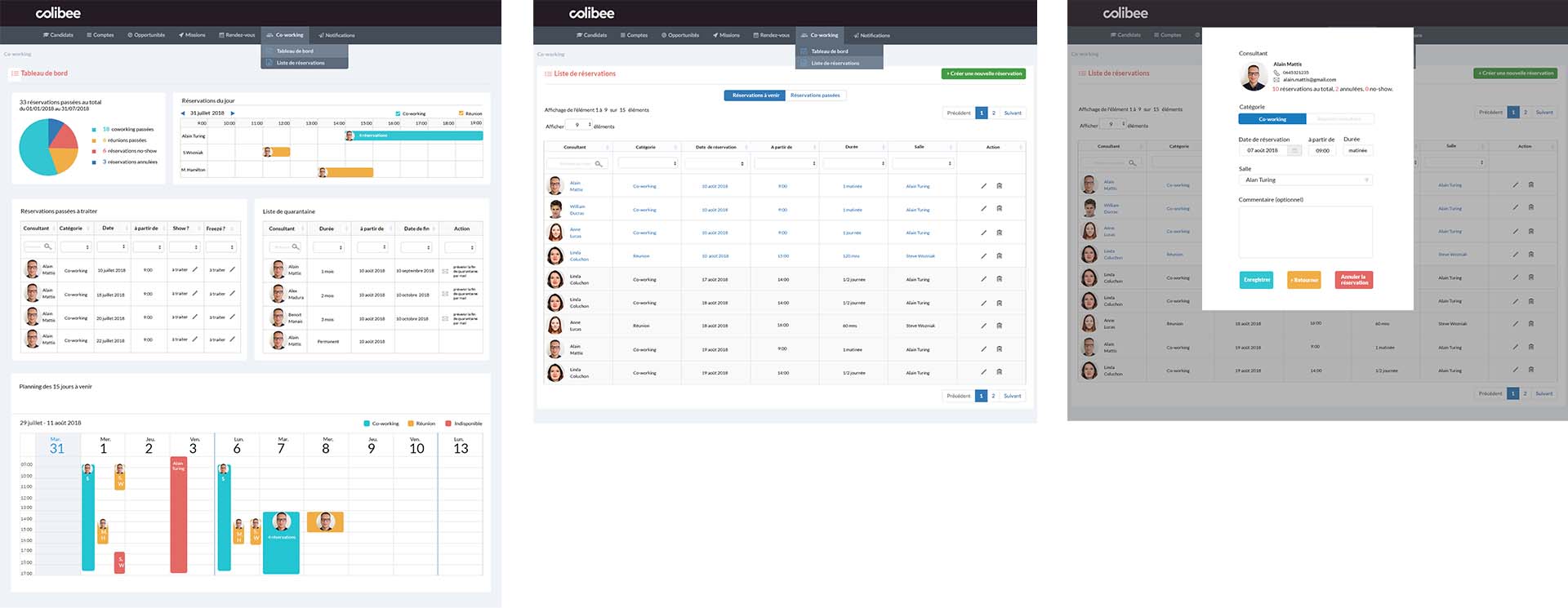Screen dimensions: 1568x608
Task: Click delete icon in Anne Lucas 10 août row
Action: [1000, 233]
